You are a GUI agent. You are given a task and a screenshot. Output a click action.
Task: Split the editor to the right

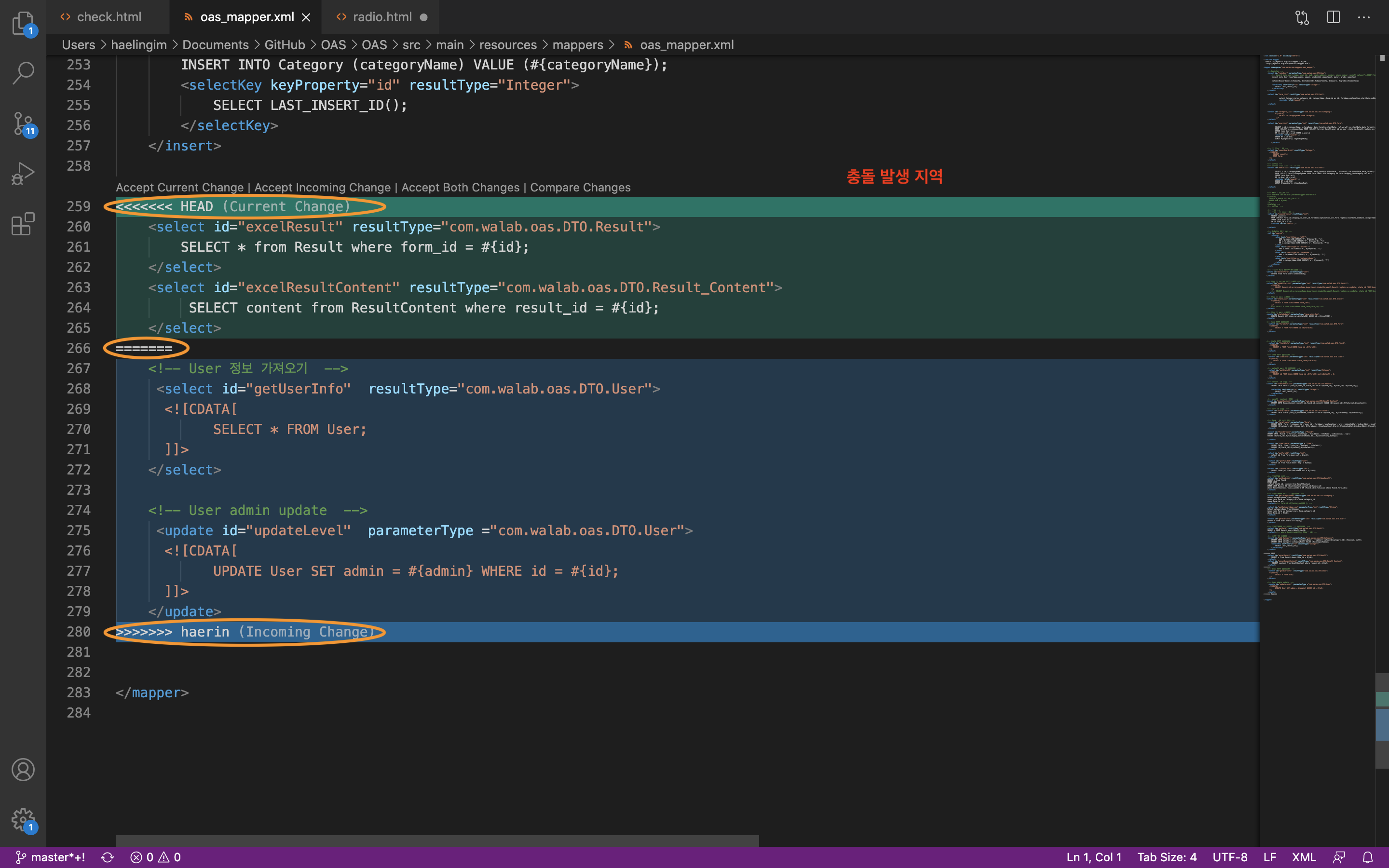pyautogui.click(x=1334, y=17)
